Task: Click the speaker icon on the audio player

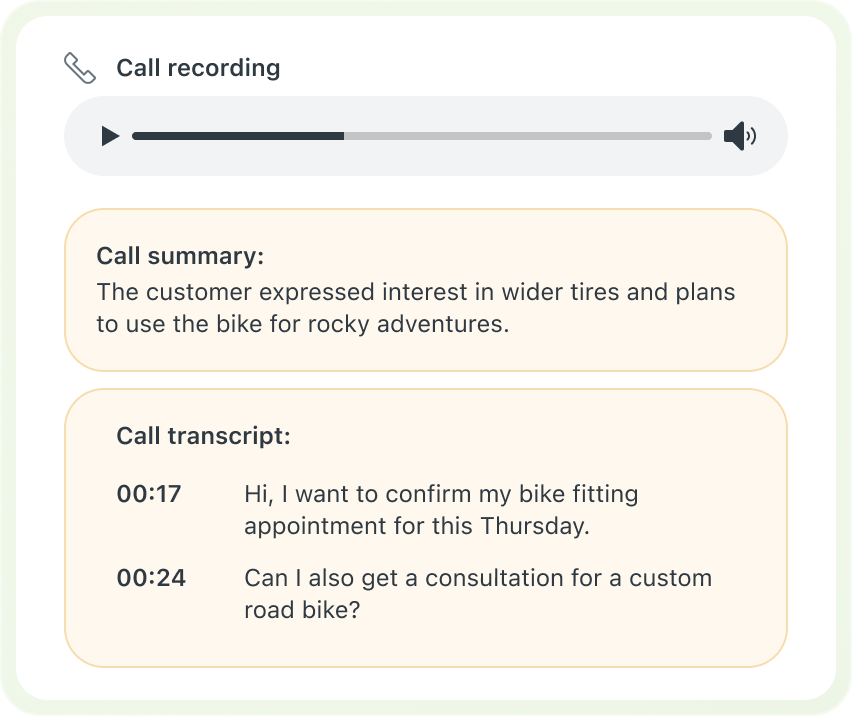Action: point(739,136)
